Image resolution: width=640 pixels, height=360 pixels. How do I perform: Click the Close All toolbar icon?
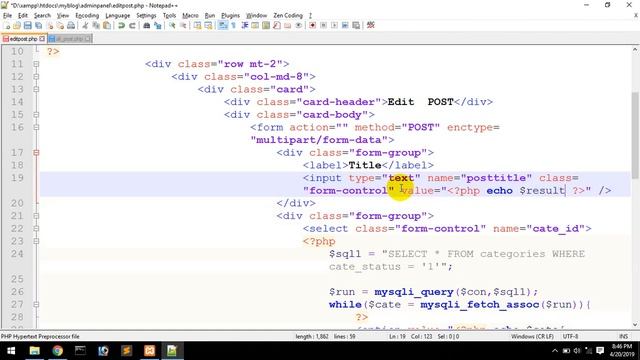[60, 25]
